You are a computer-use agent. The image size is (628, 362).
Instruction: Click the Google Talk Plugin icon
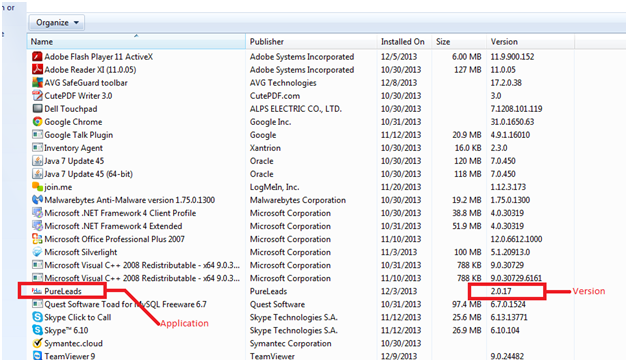37,135
